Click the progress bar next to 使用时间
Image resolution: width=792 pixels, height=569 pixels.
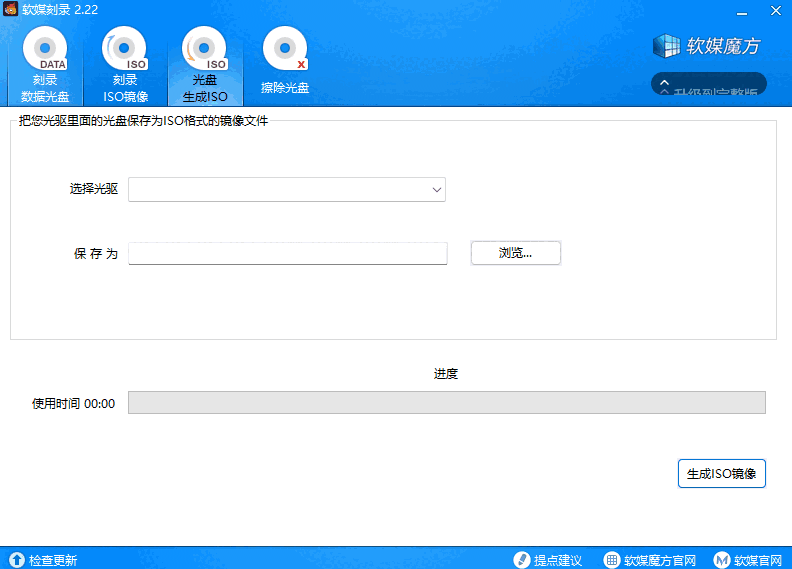447,402
